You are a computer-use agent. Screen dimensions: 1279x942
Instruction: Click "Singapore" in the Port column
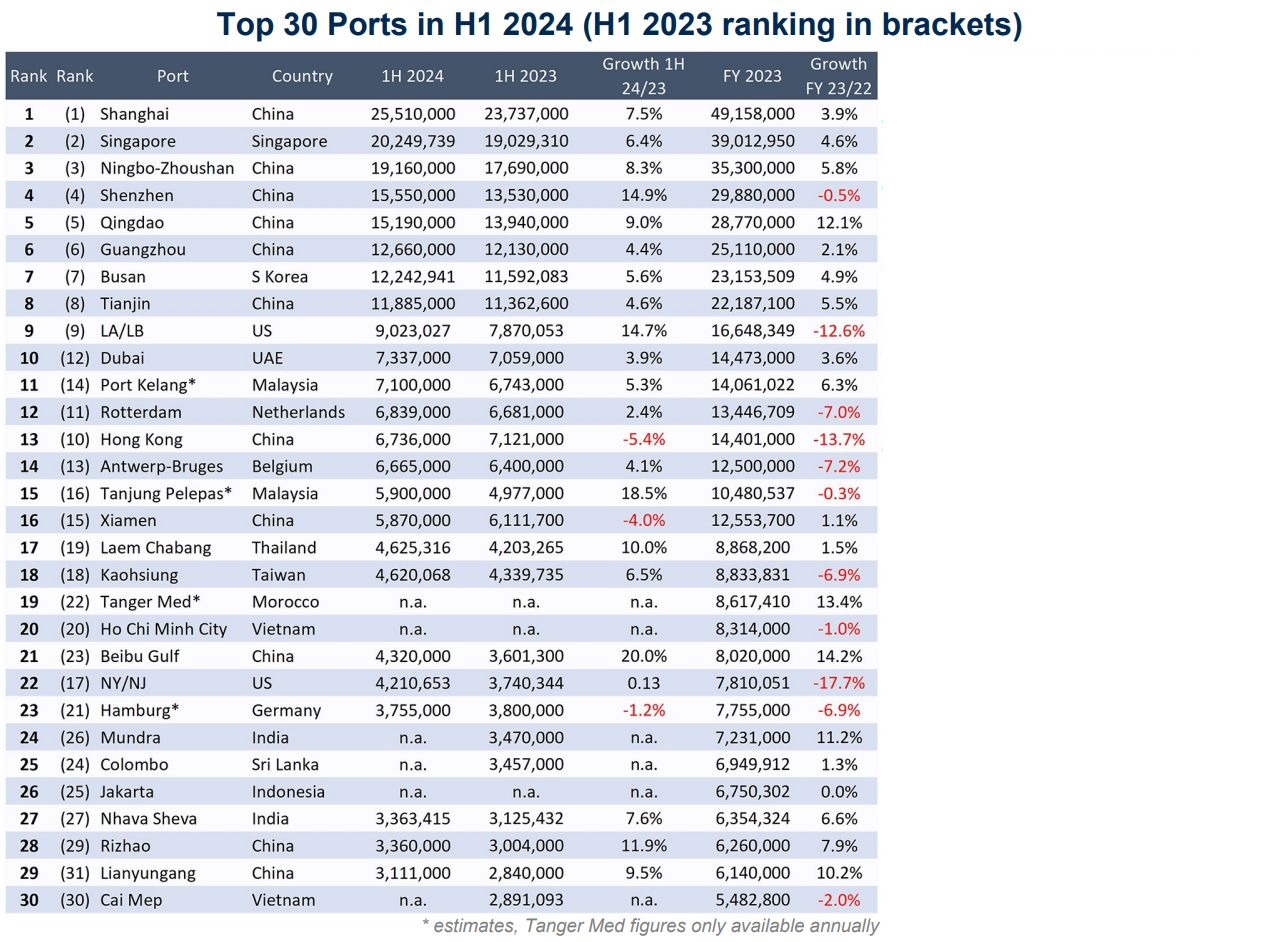pyautogui.click(x=138, y=141)
